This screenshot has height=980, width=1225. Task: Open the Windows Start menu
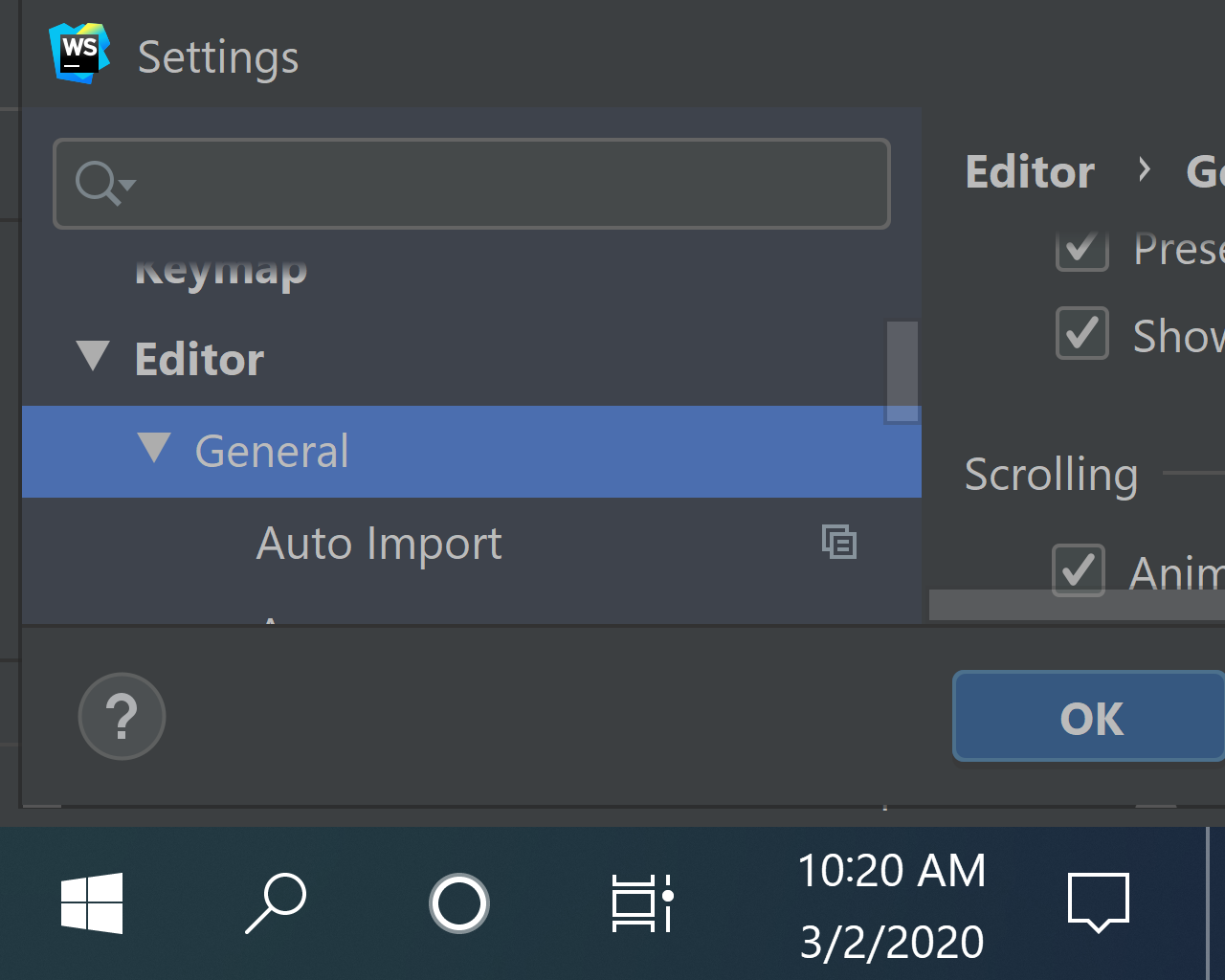tap(92, 902)
